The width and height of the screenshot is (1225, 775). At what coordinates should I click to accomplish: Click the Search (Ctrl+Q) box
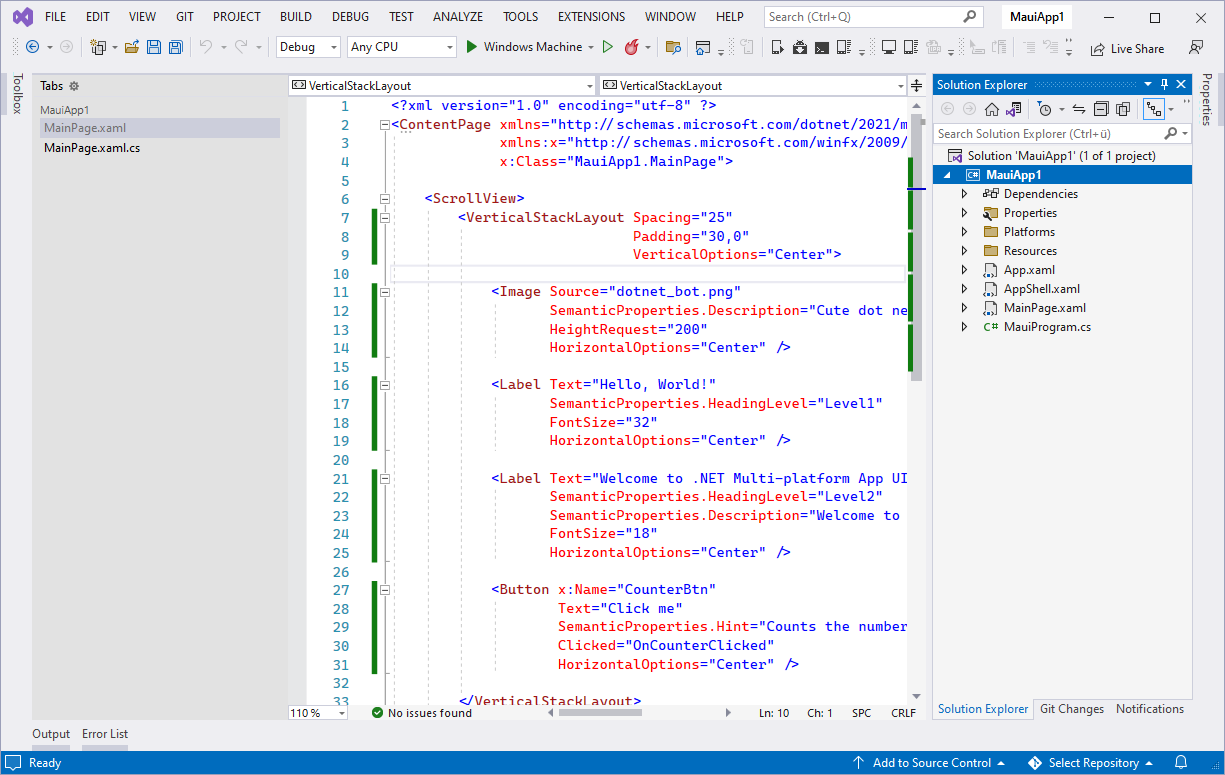[x=865, y=17]
